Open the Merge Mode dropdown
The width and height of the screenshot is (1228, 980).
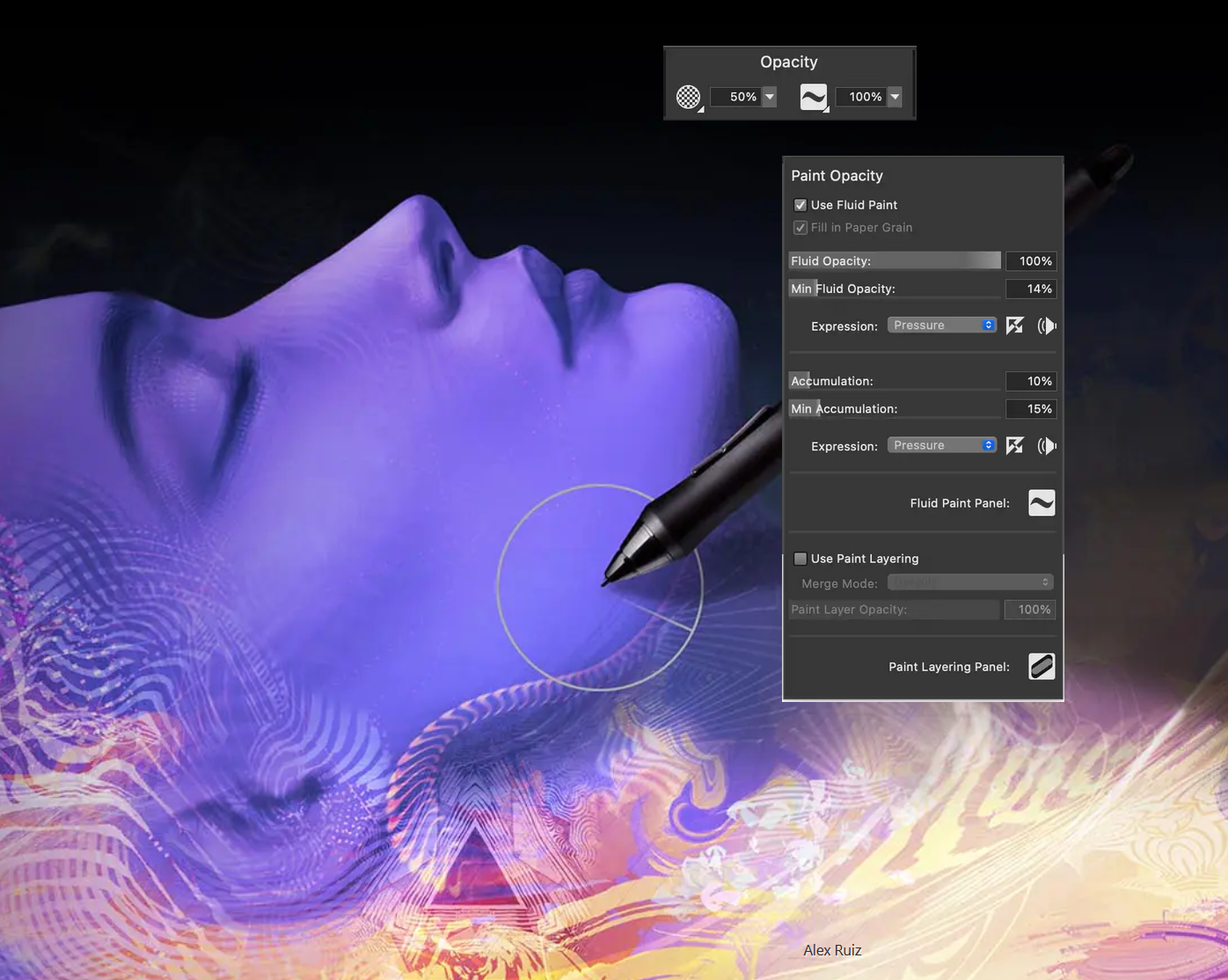click(x=970, y=582)
